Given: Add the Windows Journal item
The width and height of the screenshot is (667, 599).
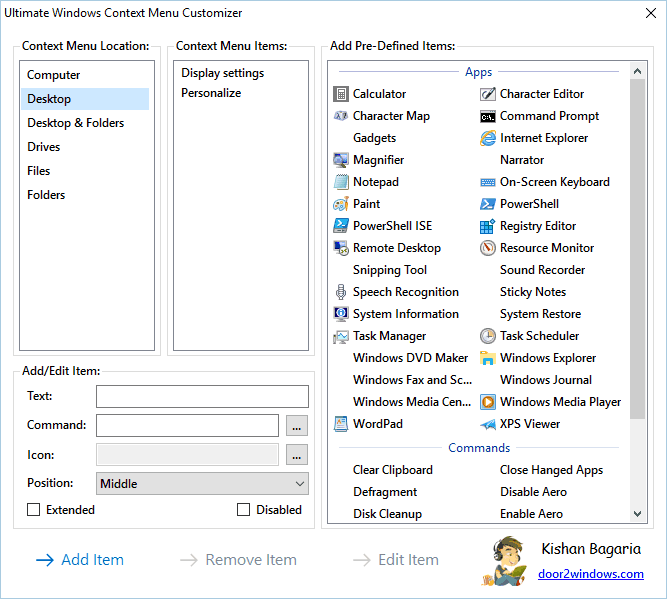Looking at the screenshot, I should click(x=546, y=380).
